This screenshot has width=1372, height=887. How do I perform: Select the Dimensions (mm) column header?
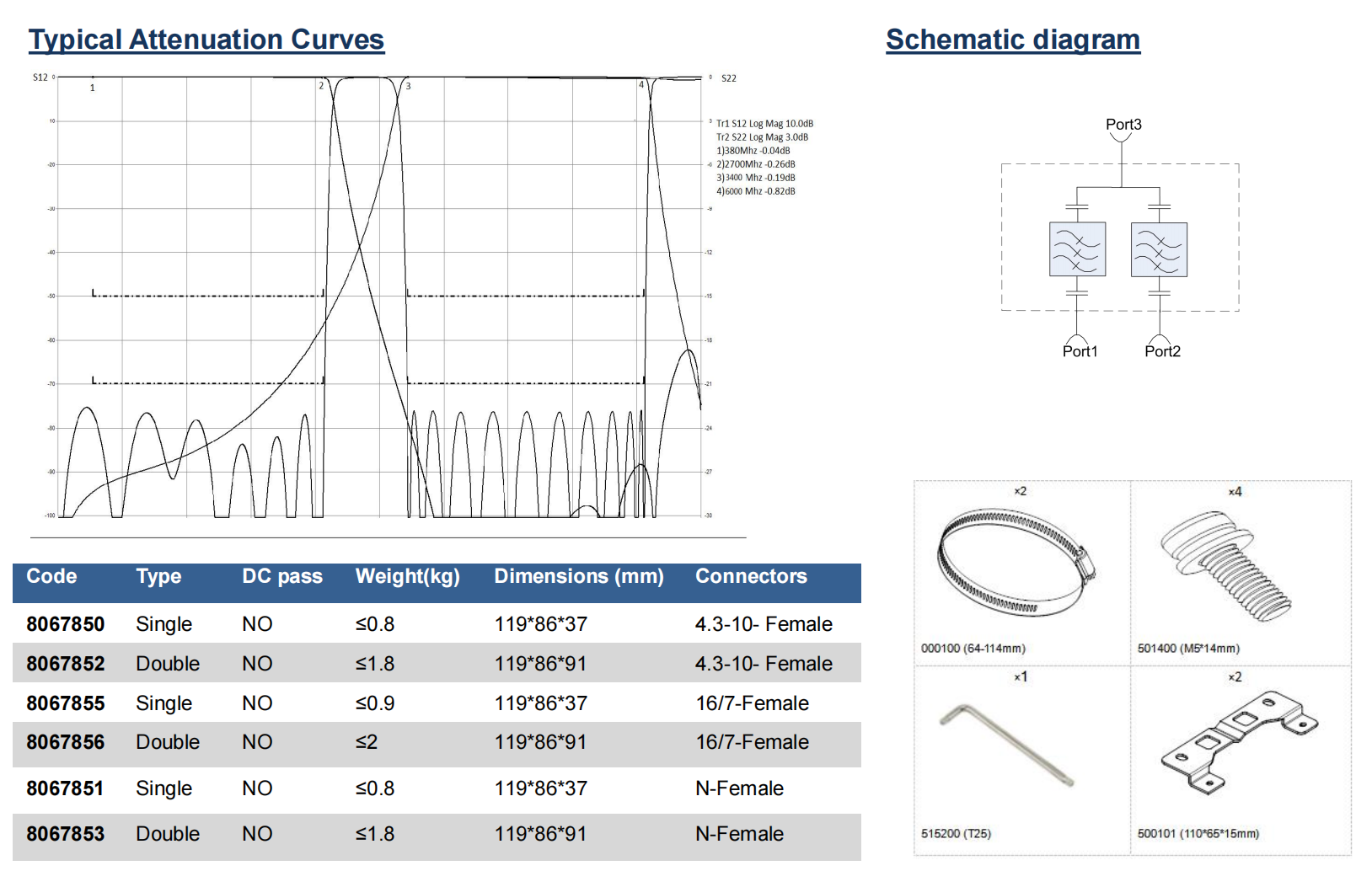pos(579,576)
